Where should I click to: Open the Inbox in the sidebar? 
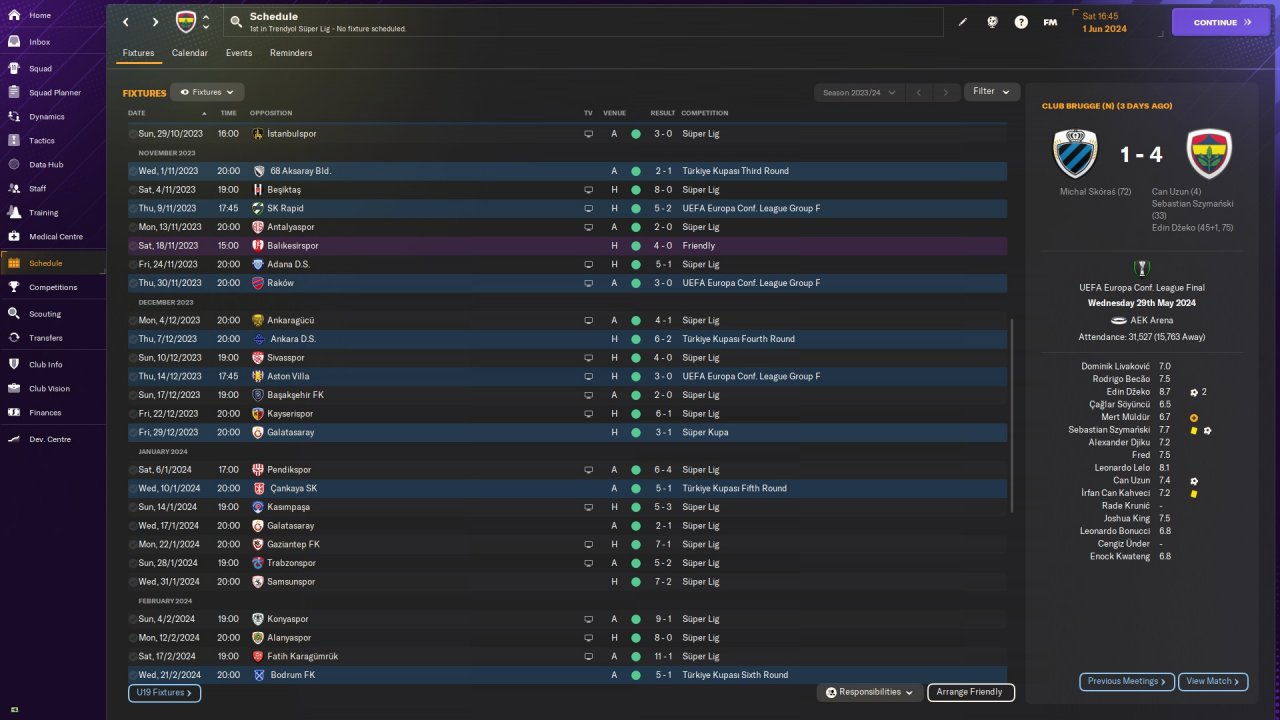click(x=40, y=42)
